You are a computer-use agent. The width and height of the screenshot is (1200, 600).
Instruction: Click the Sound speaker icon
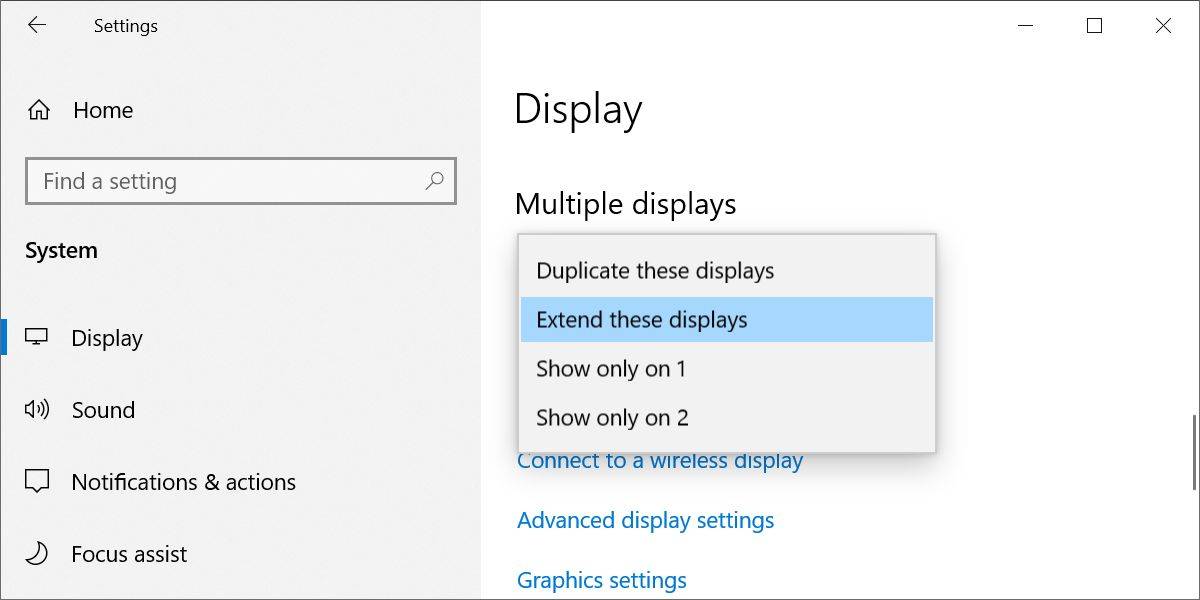[37, 410]
